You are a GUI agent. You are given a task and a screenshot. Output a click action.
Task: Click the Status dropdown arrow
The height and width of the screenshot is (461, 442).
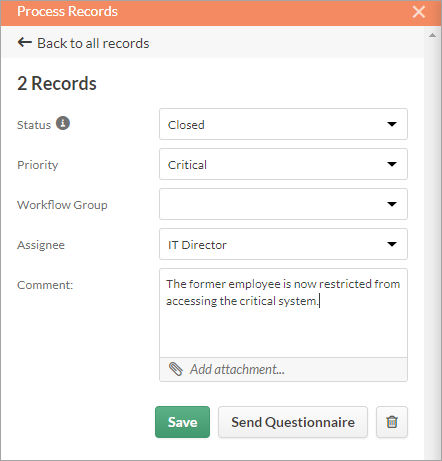(392, 124)
